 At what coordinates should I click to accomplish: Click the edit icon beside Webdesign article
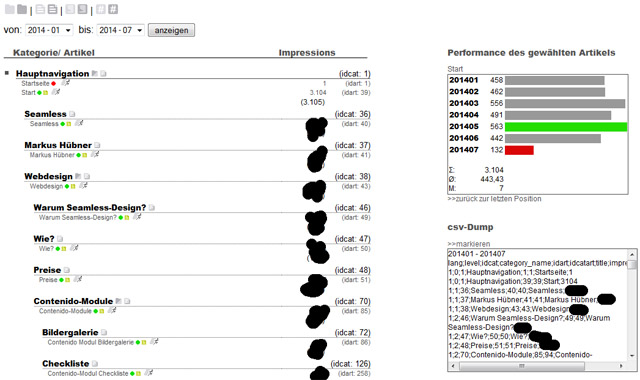click(x=83, y=186)
